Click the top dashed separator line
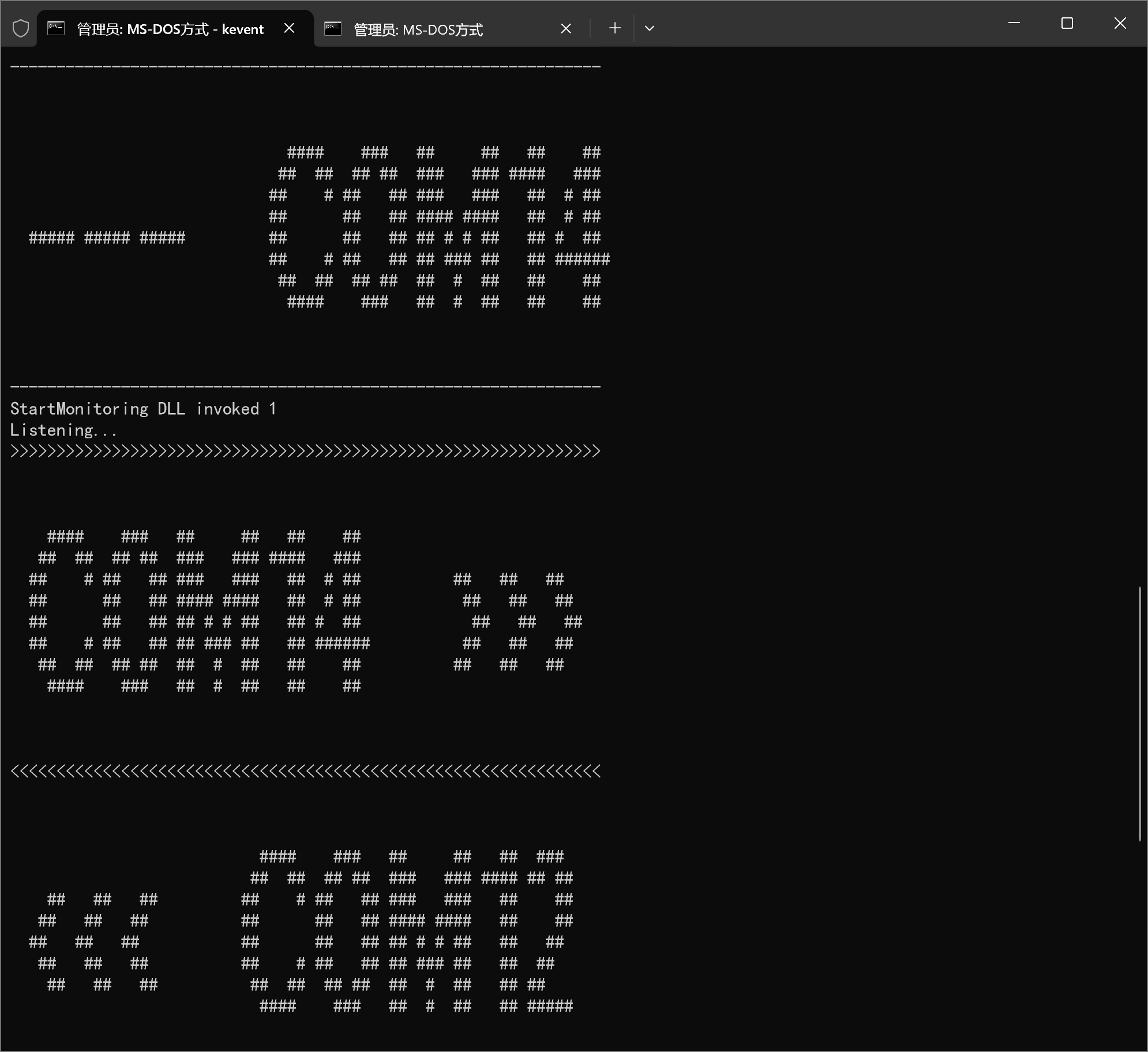Image resolution: width=1148 pixels, height=1052 pixels. click(305, 66)
